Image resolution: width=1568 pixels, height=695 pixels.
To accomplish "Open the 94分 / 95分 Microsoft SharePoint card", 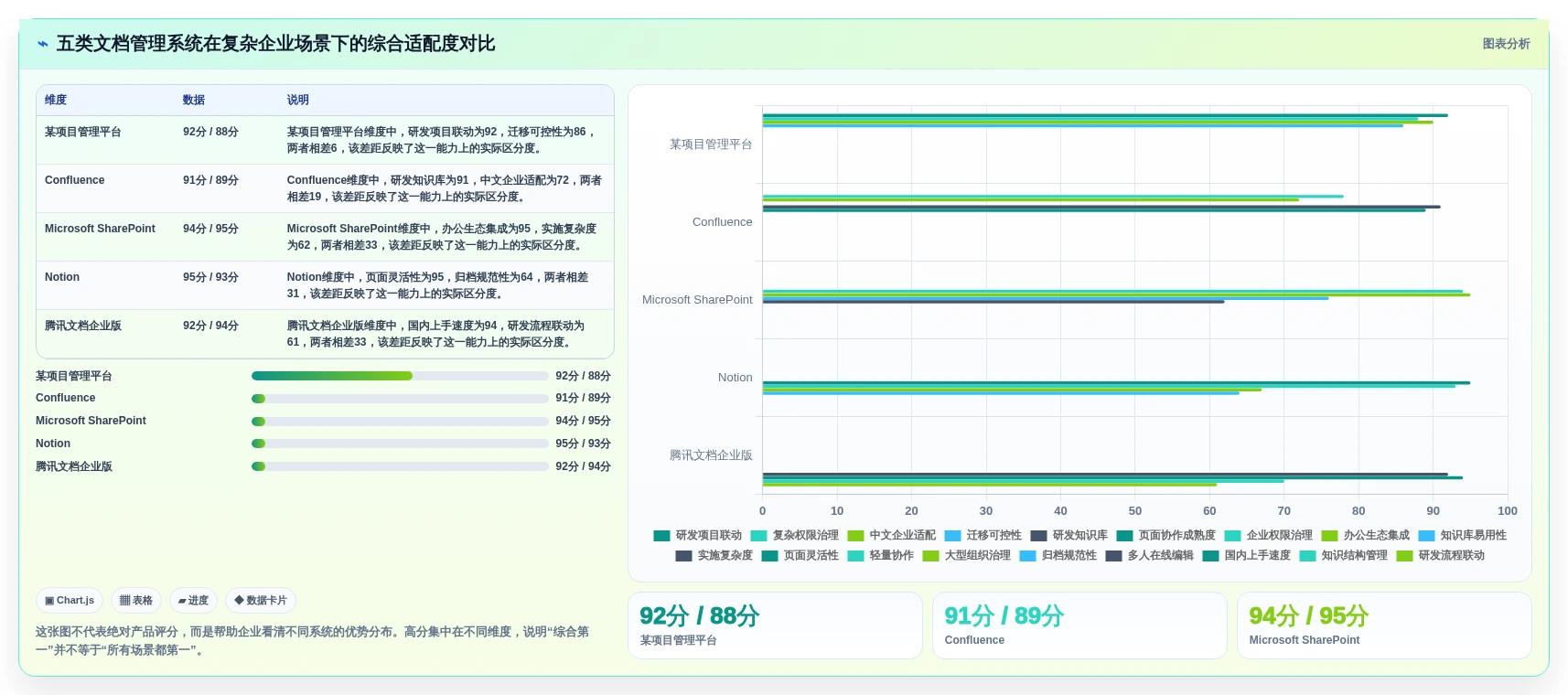I will [x=1384, y=625].
